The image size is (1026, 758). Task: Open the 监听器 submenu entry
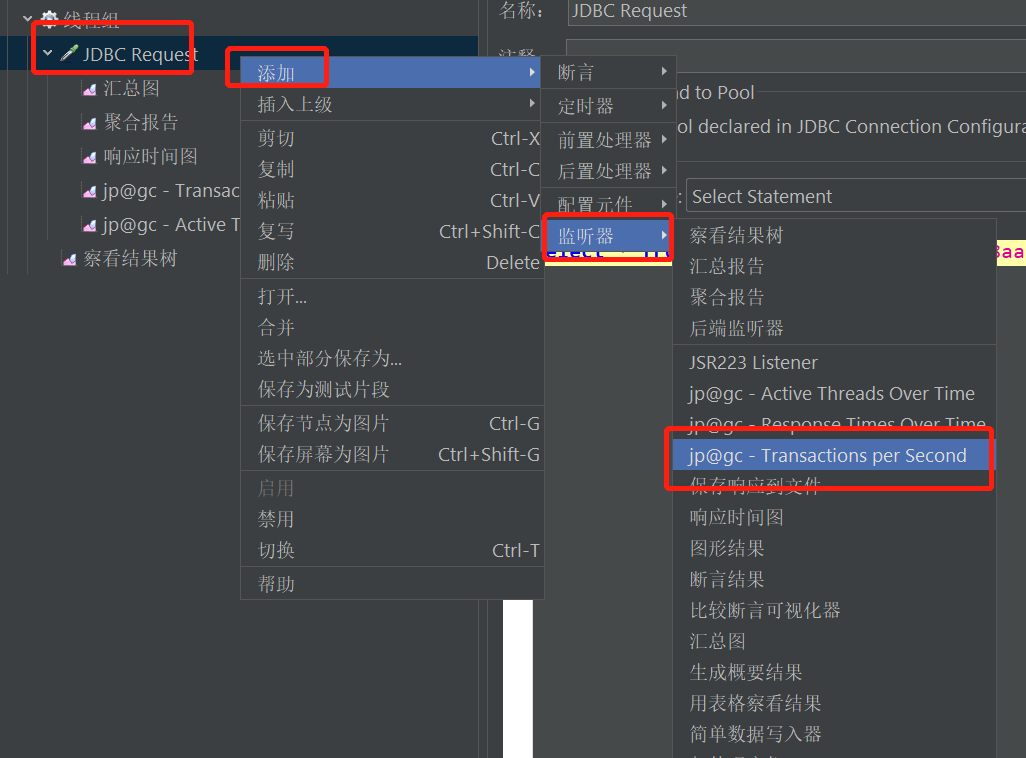608,235
